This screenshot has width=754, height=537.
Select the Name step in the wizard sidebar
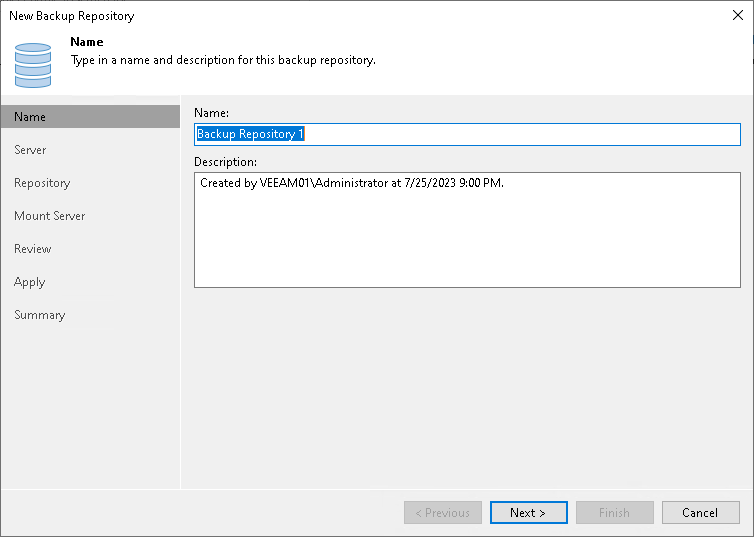point(30,117)
